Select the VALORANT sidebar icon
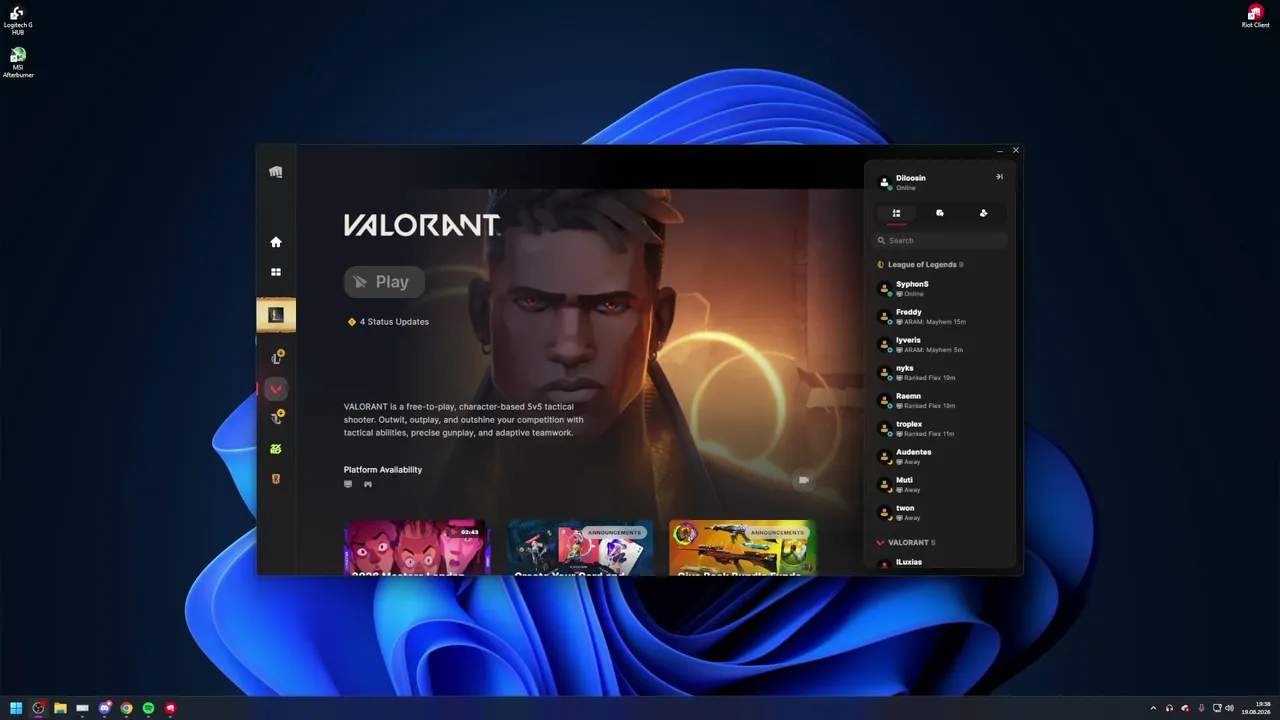 pyautogui.click(x=276, y=389)
